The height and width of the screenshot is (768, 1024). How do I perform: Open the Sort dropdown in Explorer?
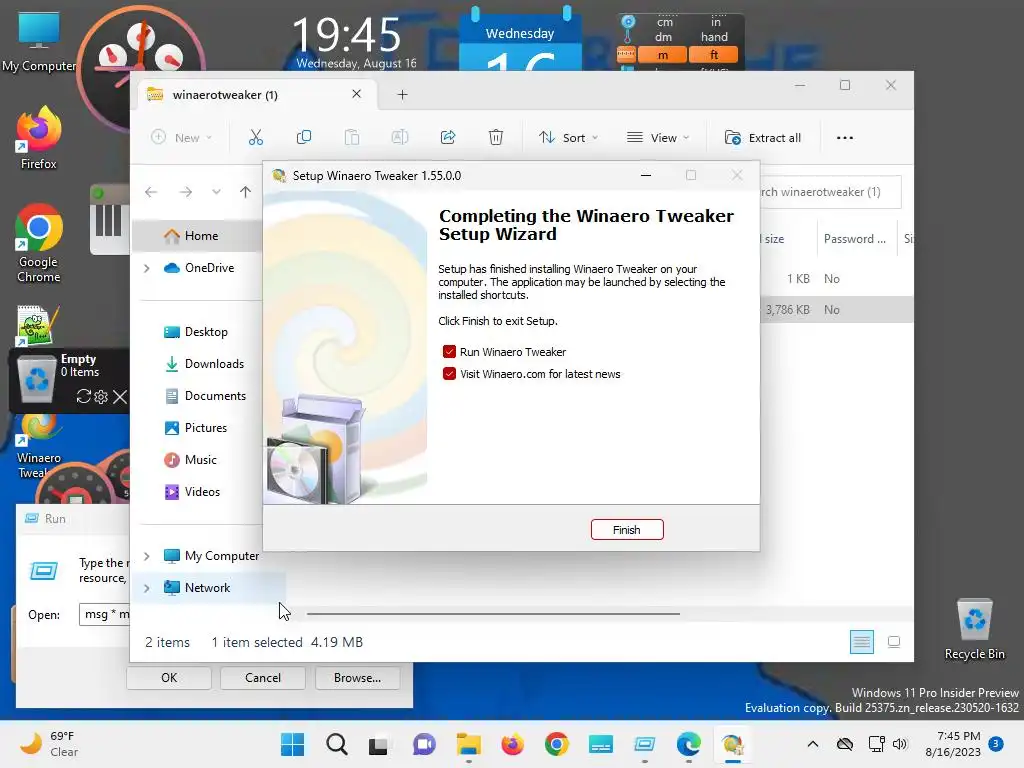[x=568, y=138]
